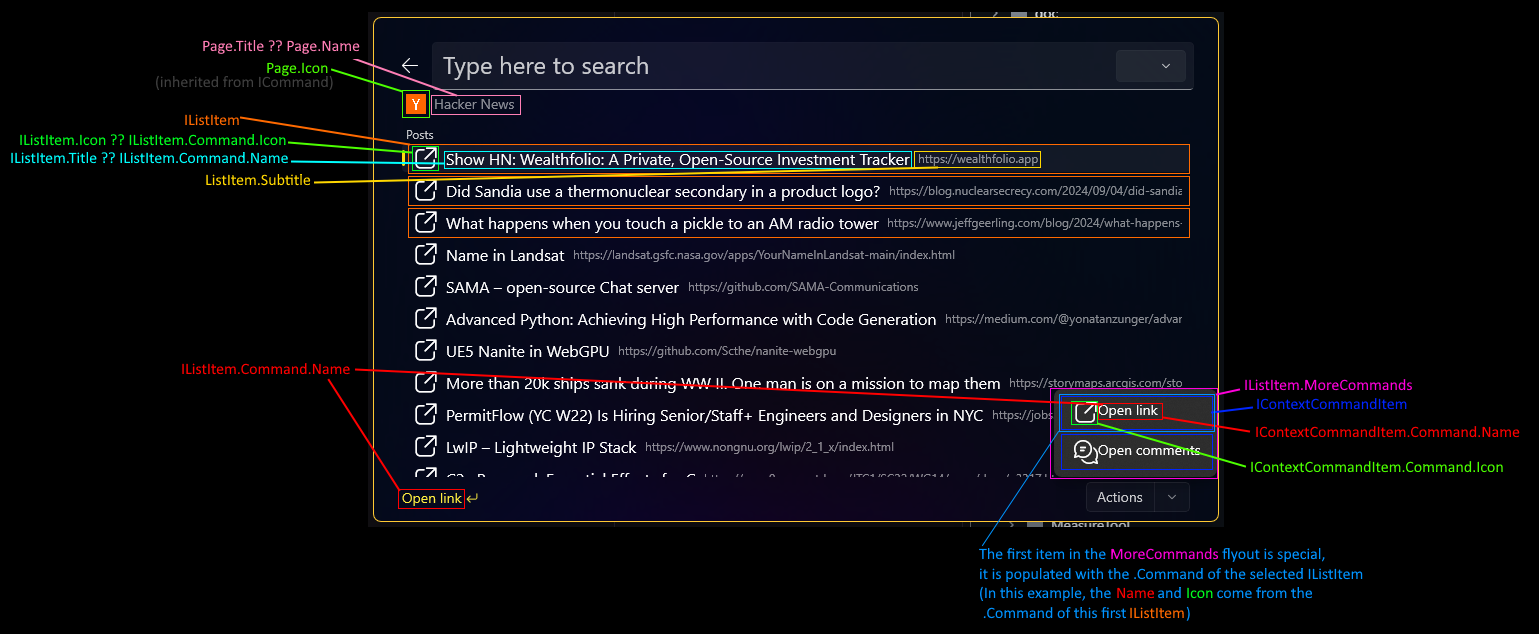The width and height of the screenshot is (1539, 634).
Task: Select the PermitFlow hiring engineers post
Action: [714, 415]
